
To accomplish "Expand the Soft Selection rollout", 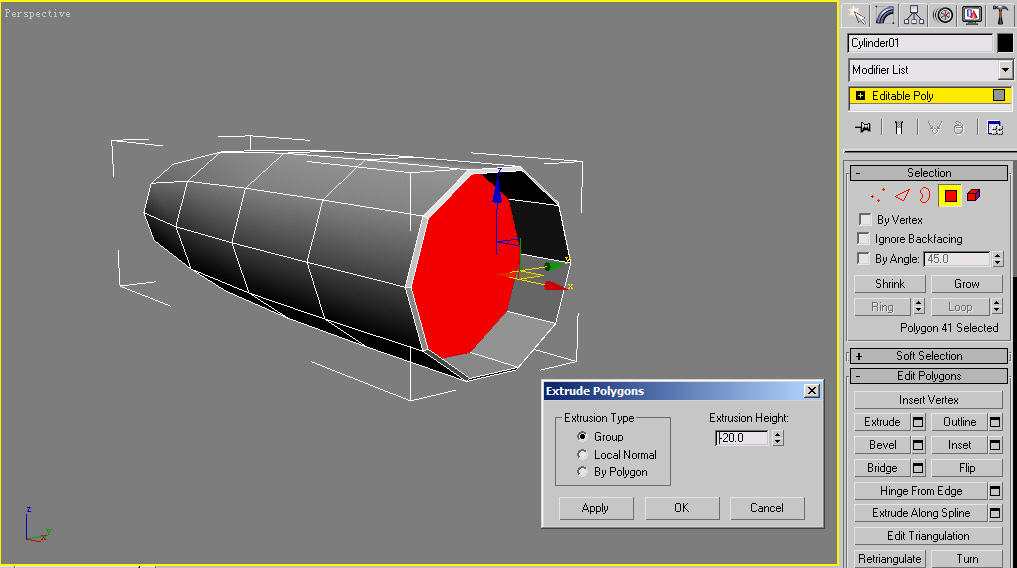I will pyautogui.click(x=928, y=356).
